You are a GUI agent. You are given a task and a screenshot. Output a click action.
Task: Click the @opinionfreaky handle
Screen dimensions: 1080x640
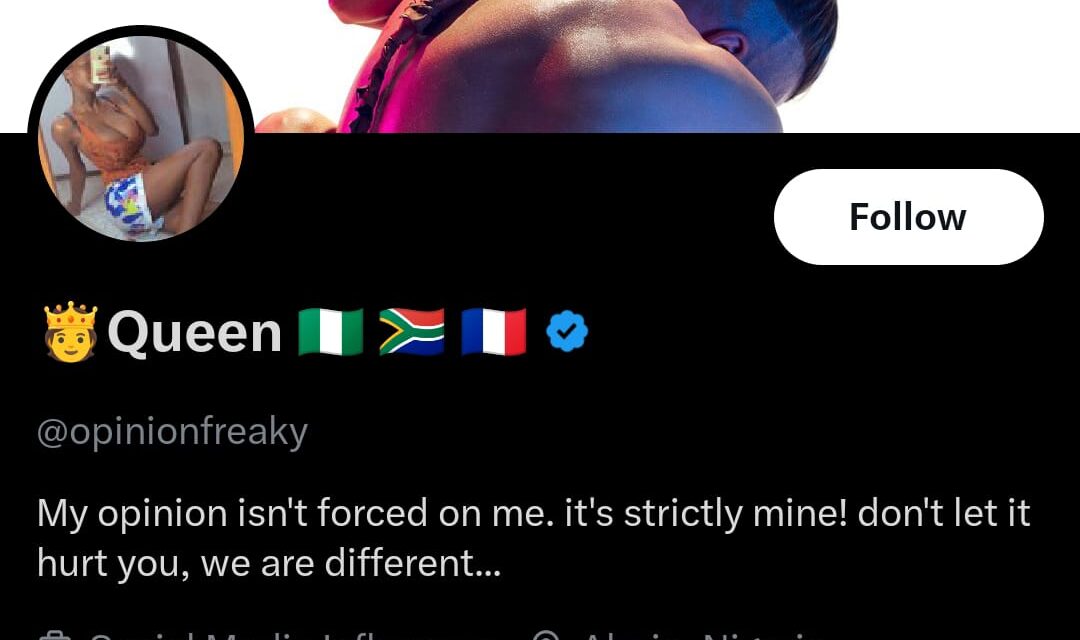(172, 433)
